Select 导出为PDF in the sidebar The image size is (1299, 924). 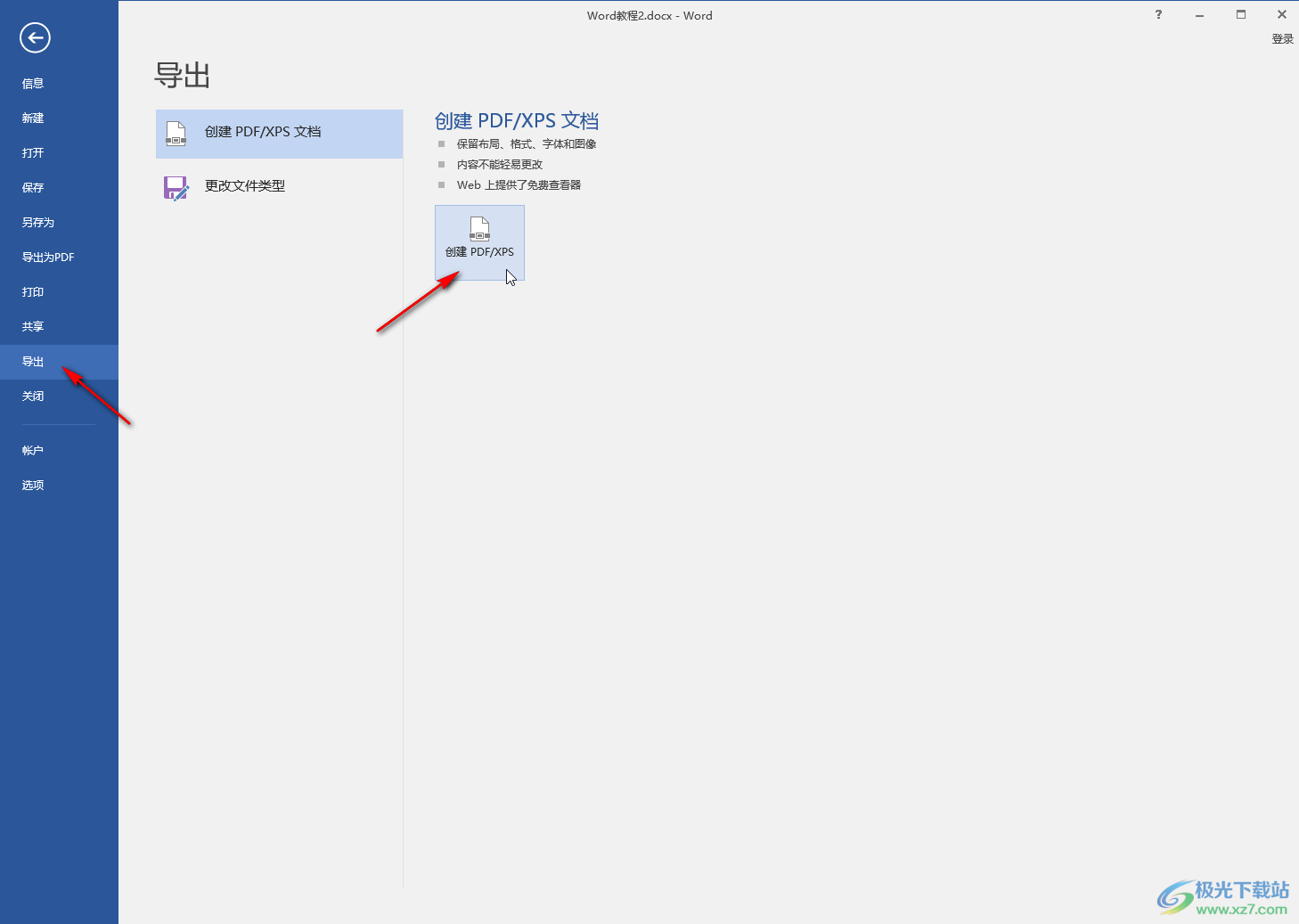point(59,257)
